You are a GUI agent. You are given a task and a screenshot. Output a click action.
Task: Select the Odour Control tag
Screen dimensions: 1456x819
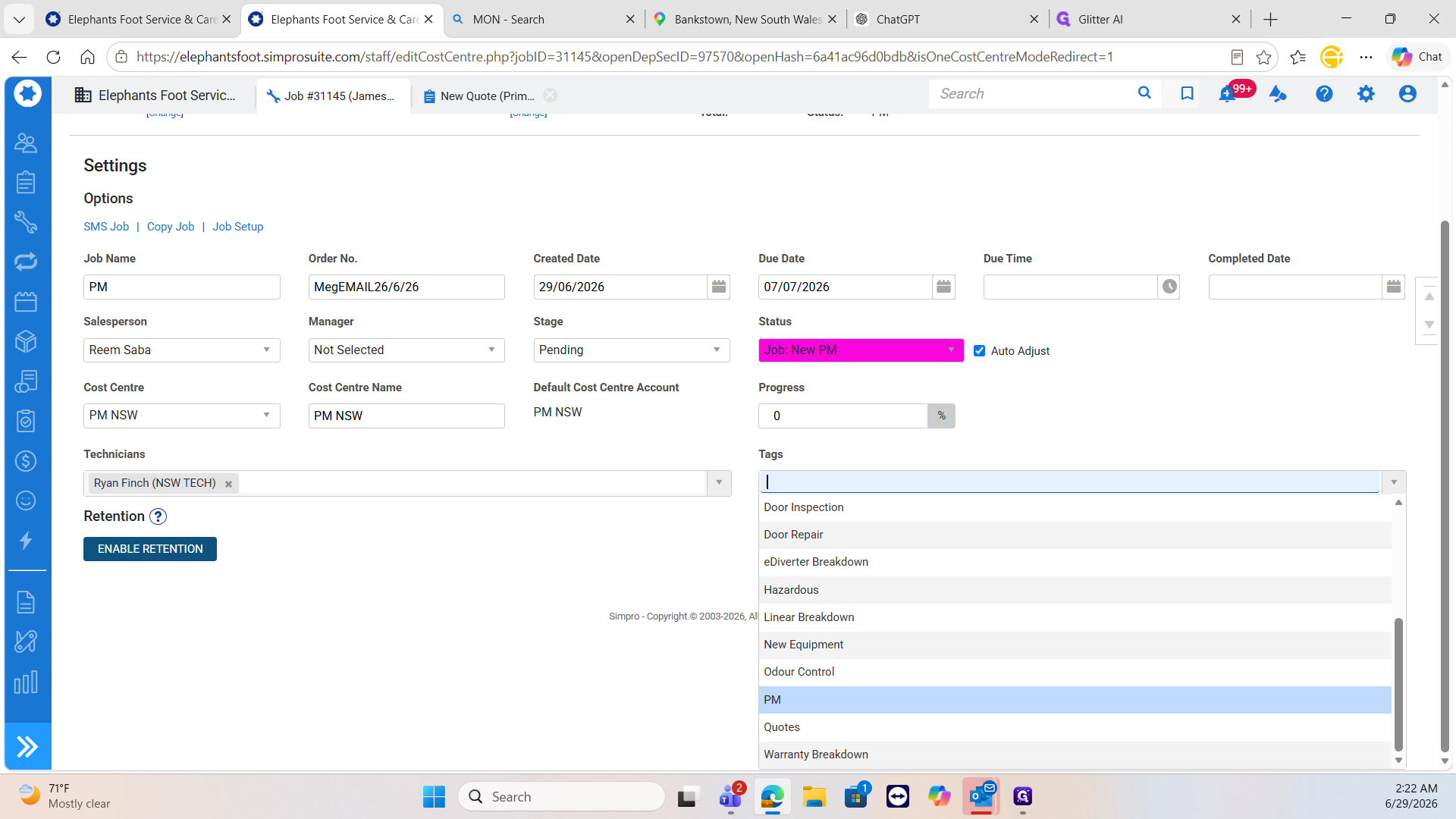[1075, 672]
